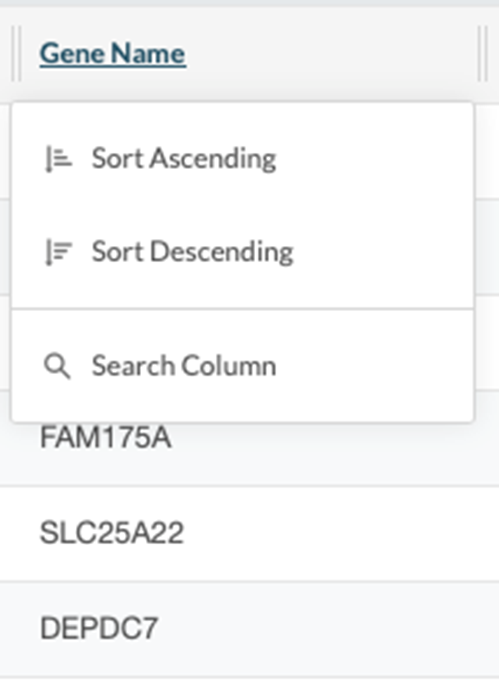This screenshot has width=499, height=697.
Task: Select the DEPDC7 gene cell
Action: point(99,629)
